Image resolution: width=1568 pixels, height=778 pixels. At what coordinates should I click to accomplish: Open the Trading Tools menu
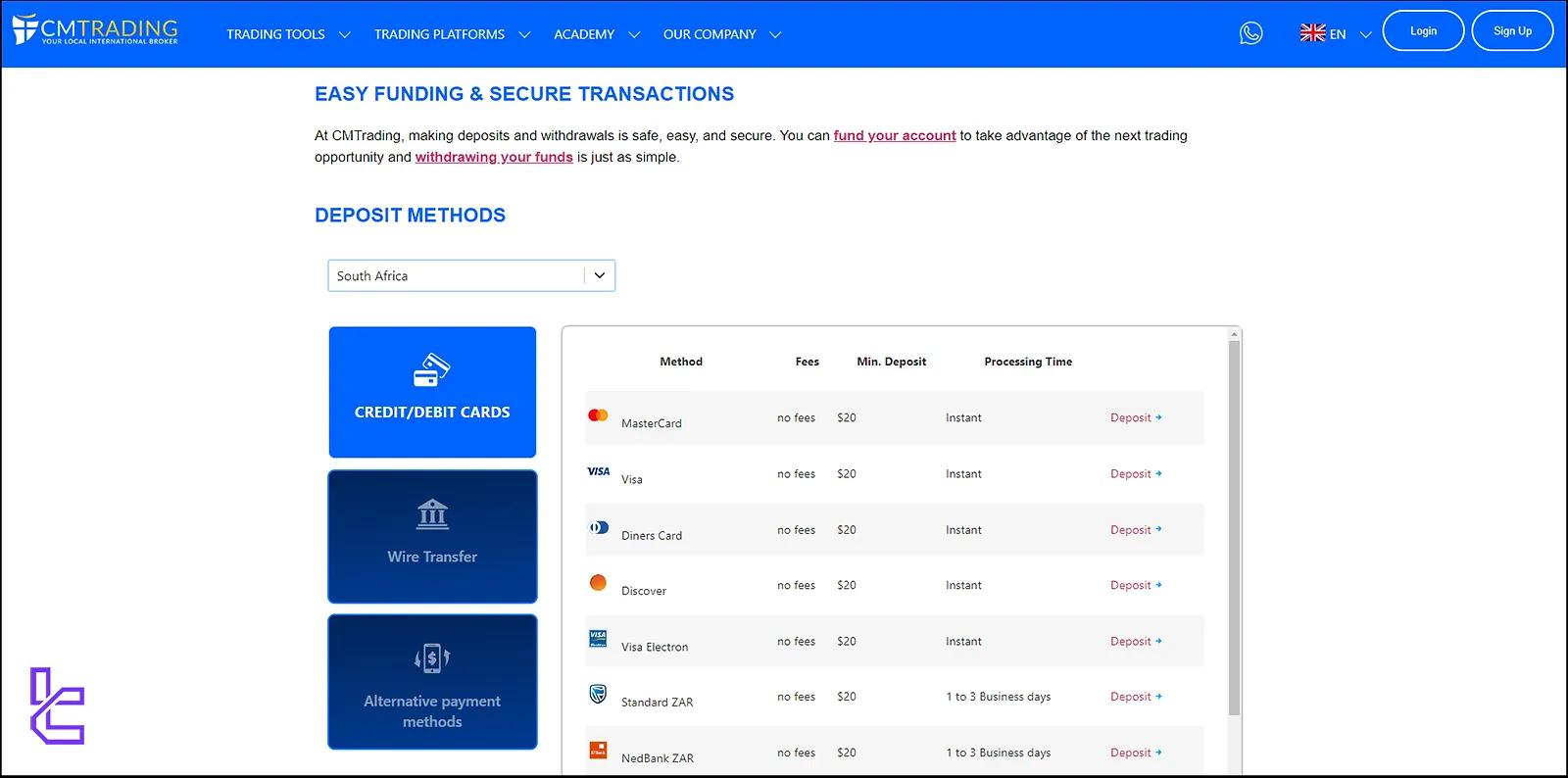[275, 34]
